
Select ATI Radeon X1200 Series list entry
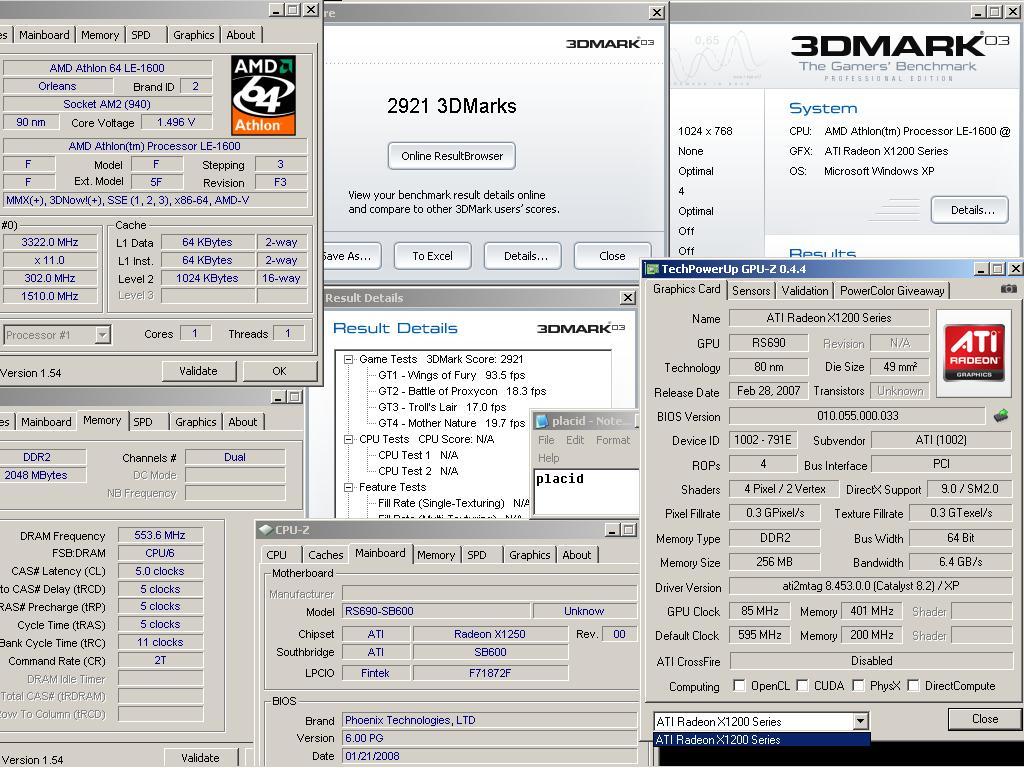(x=761, y=740)
